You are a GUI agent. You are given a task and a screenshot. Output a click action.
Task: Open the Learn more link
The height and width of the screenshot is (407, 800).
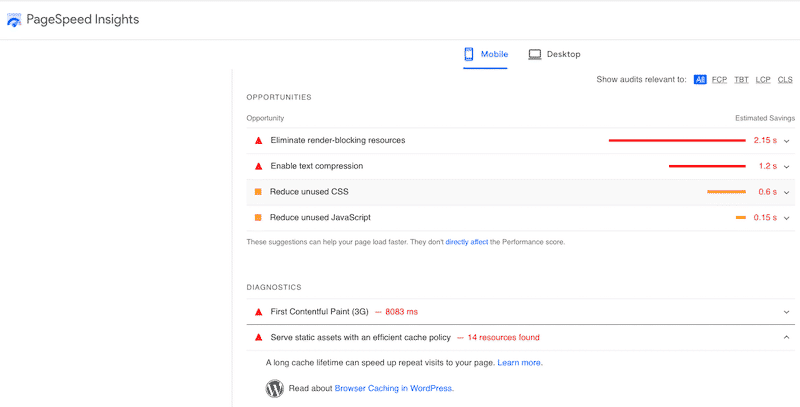click(x=519, y=363)
